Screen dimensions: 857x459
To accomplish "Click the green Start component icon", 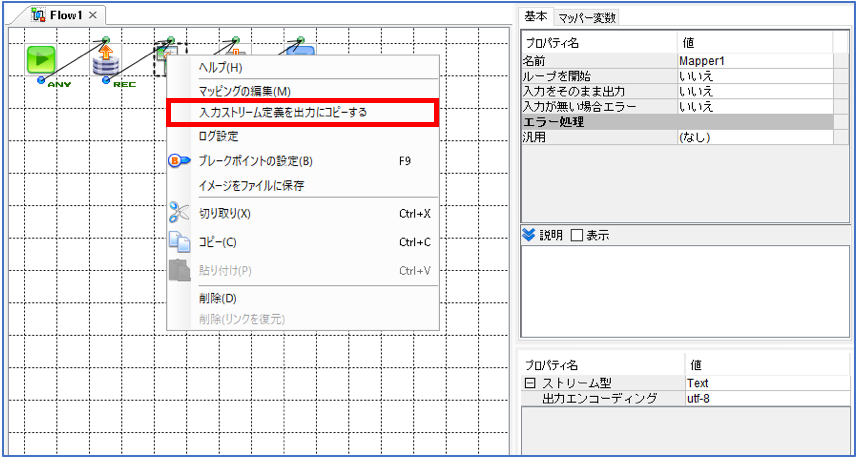I will click(40, 60).
